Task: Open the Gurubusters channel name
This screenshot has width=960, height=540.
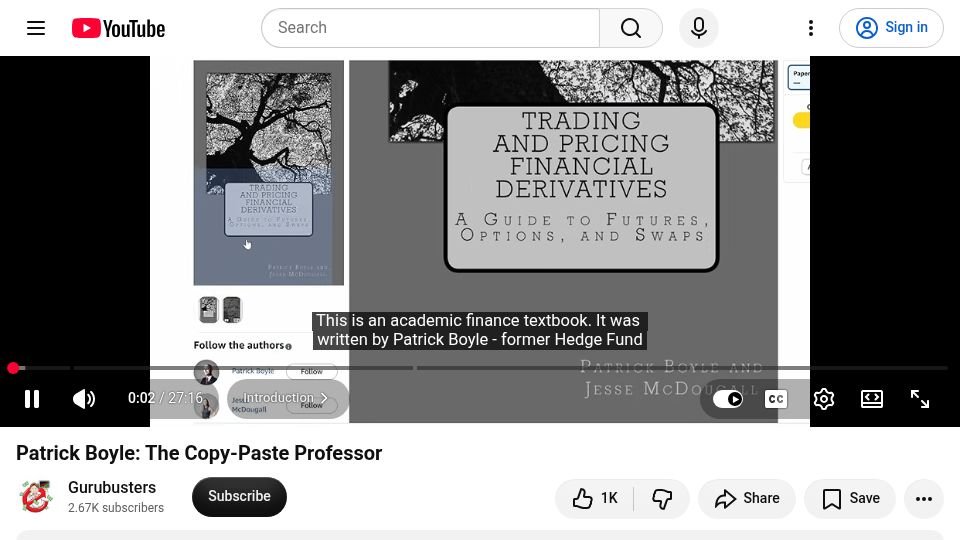Action: (112, 487)
